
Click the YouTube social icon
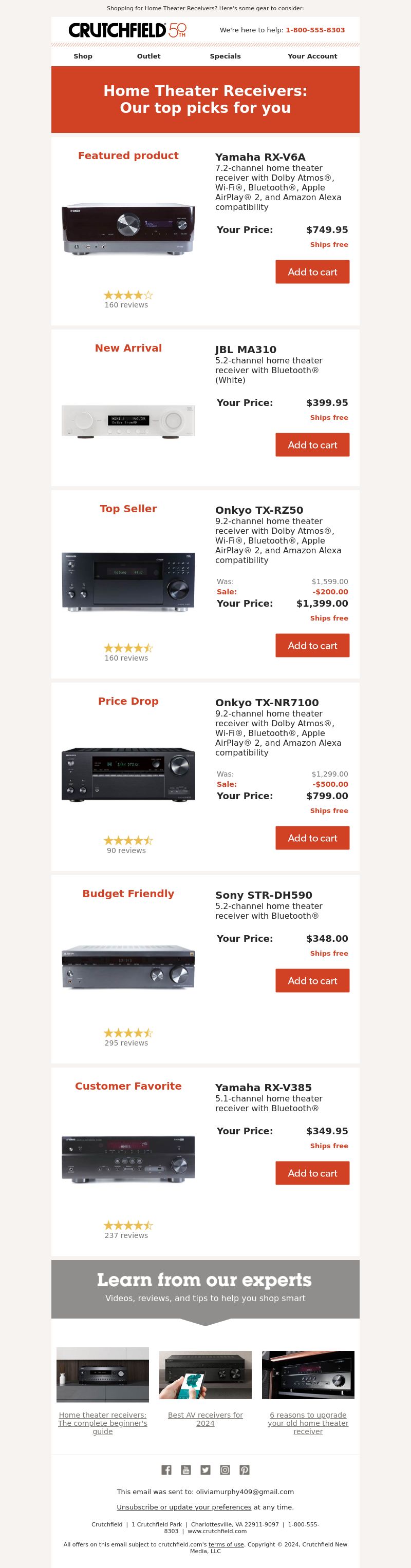click(x=185, y=1470)
